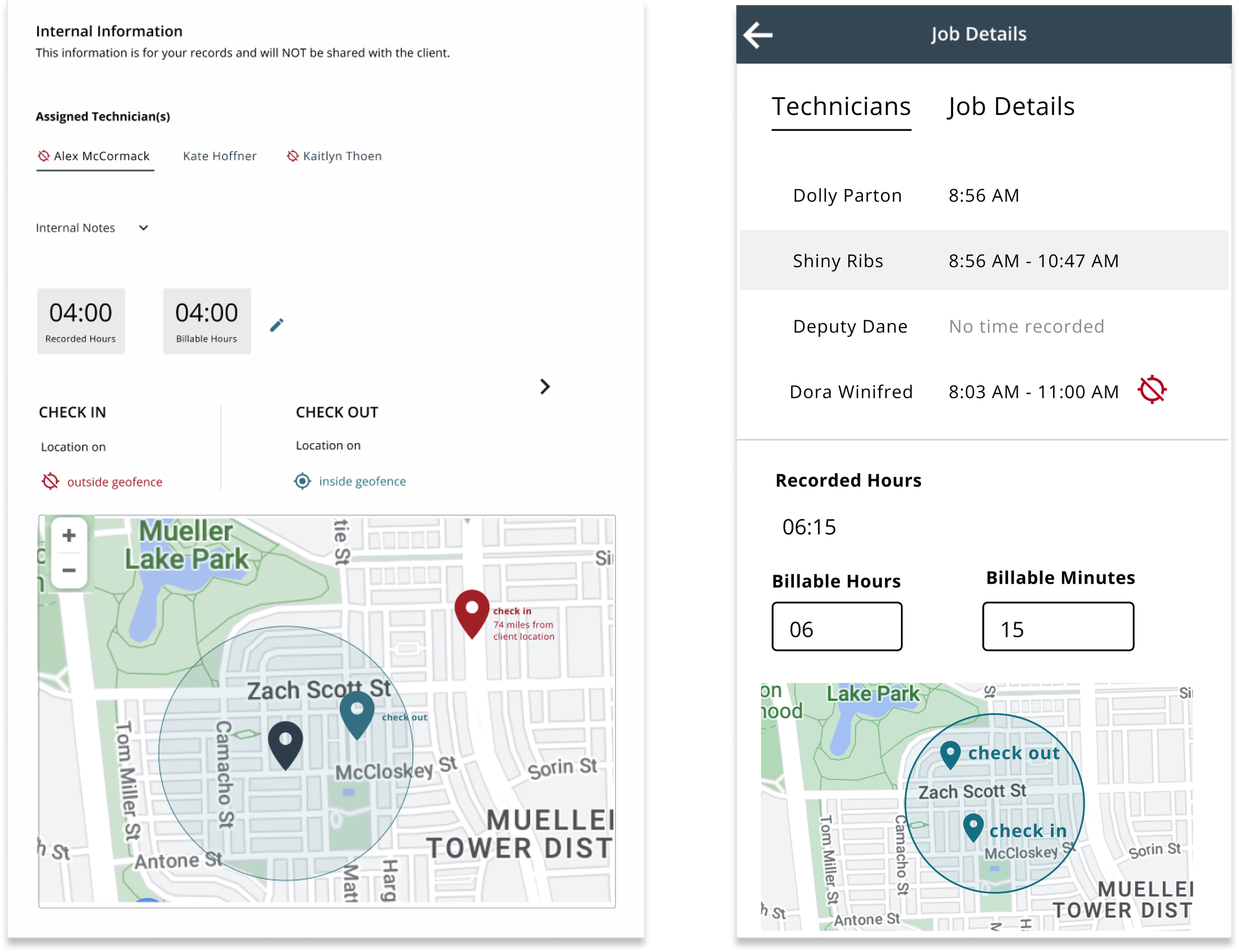Click geofence warning icon beside Dora Winifred

1152,390
